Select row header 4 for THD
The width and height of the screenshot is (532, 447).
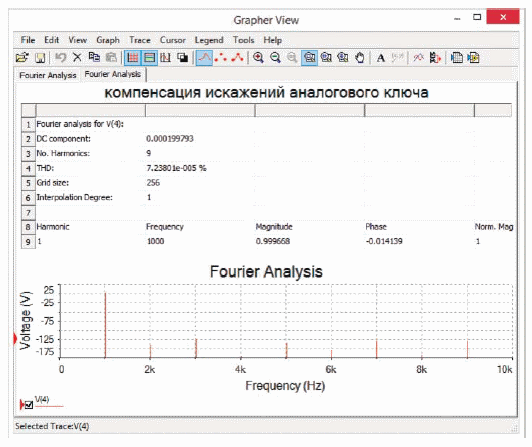(28, 168)
